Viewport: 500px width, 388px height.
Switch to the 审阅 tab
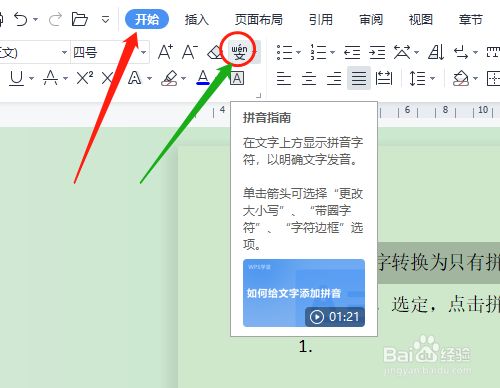371,20
